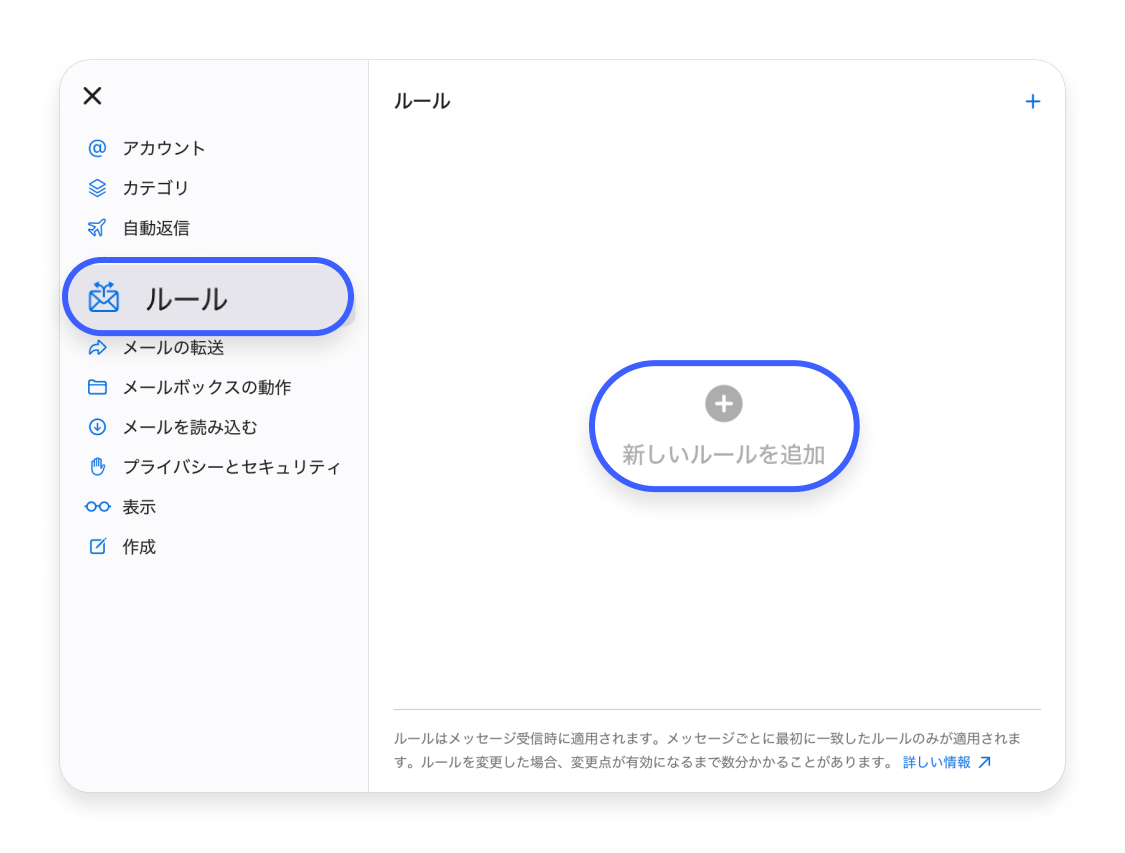Close the settings panel with X
Viewport: 1125px width, 853px height.
point(93,95)
